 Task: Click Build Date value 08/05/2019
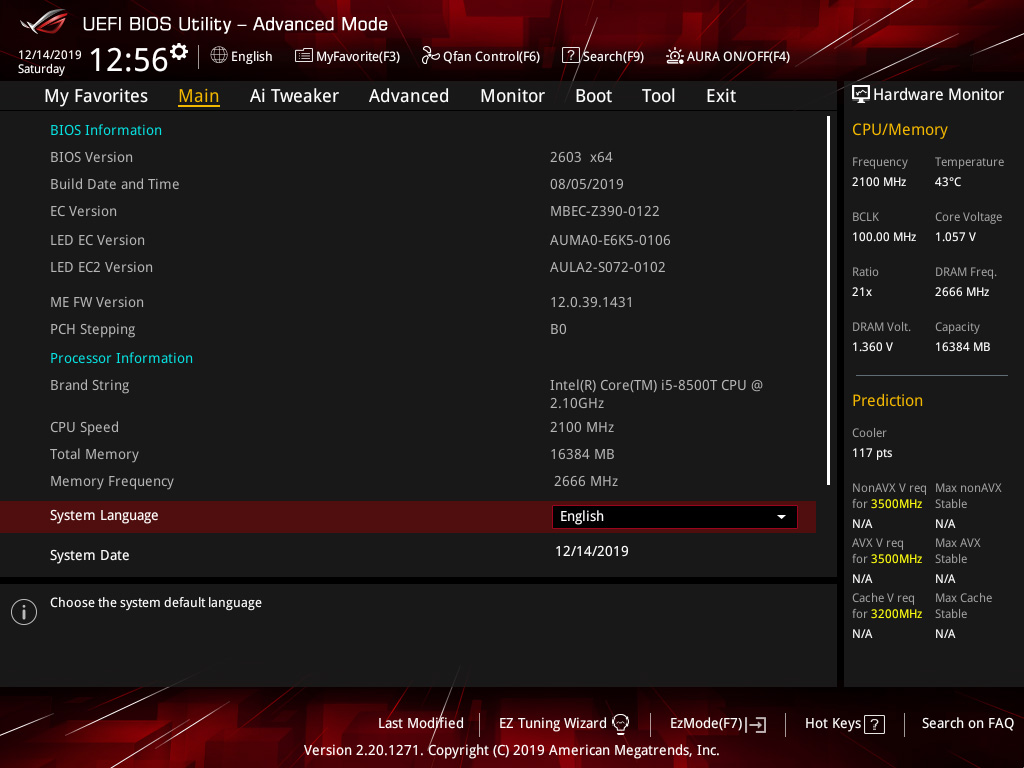click(586, 184)
